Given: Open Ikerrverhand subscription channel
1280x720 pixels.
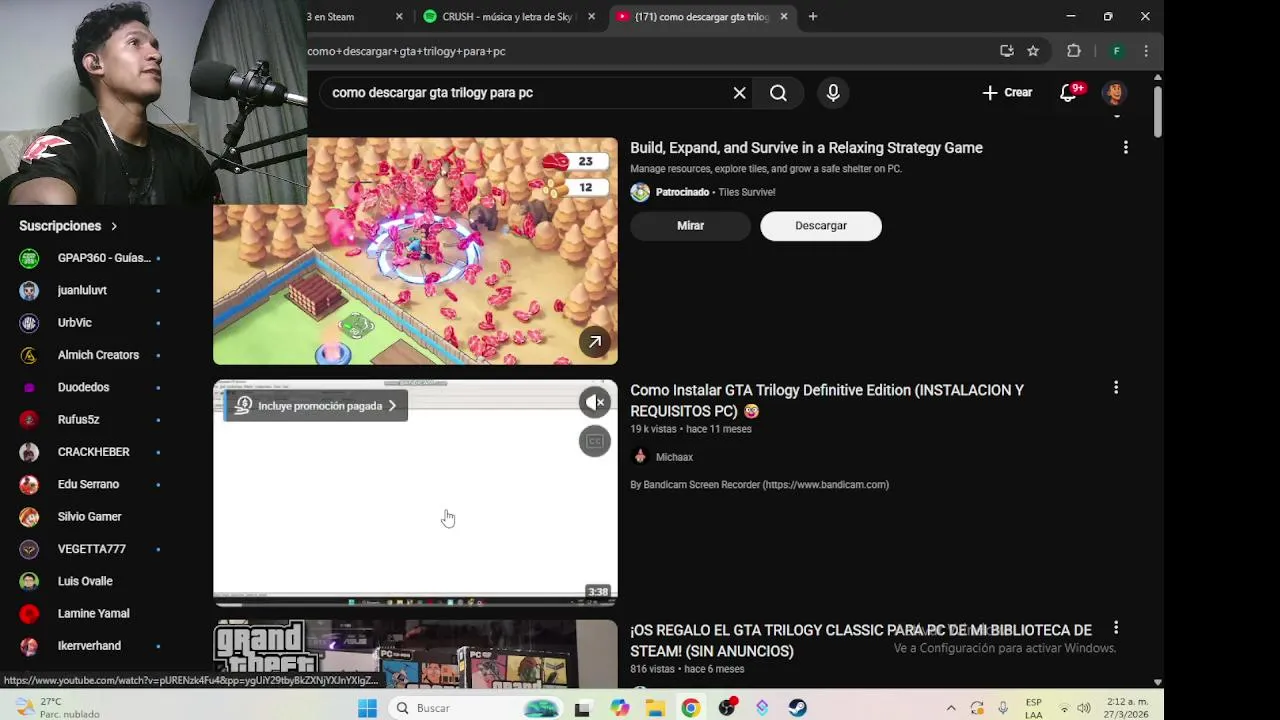Looking at the screenshot, I should click(90, 646).
